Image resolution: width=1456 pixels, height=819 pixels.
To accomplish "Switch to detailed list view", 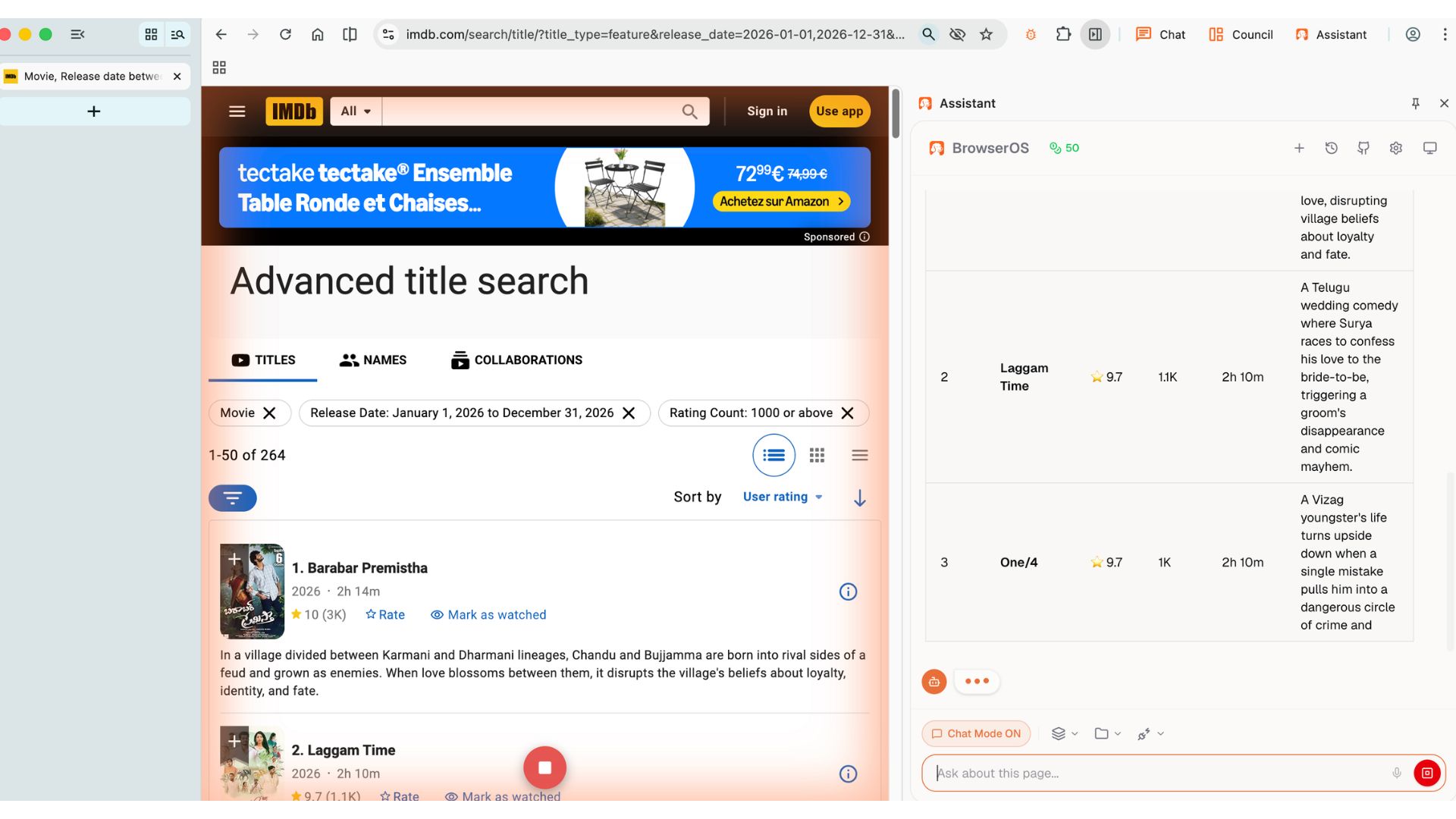I will tap(773, 455).
